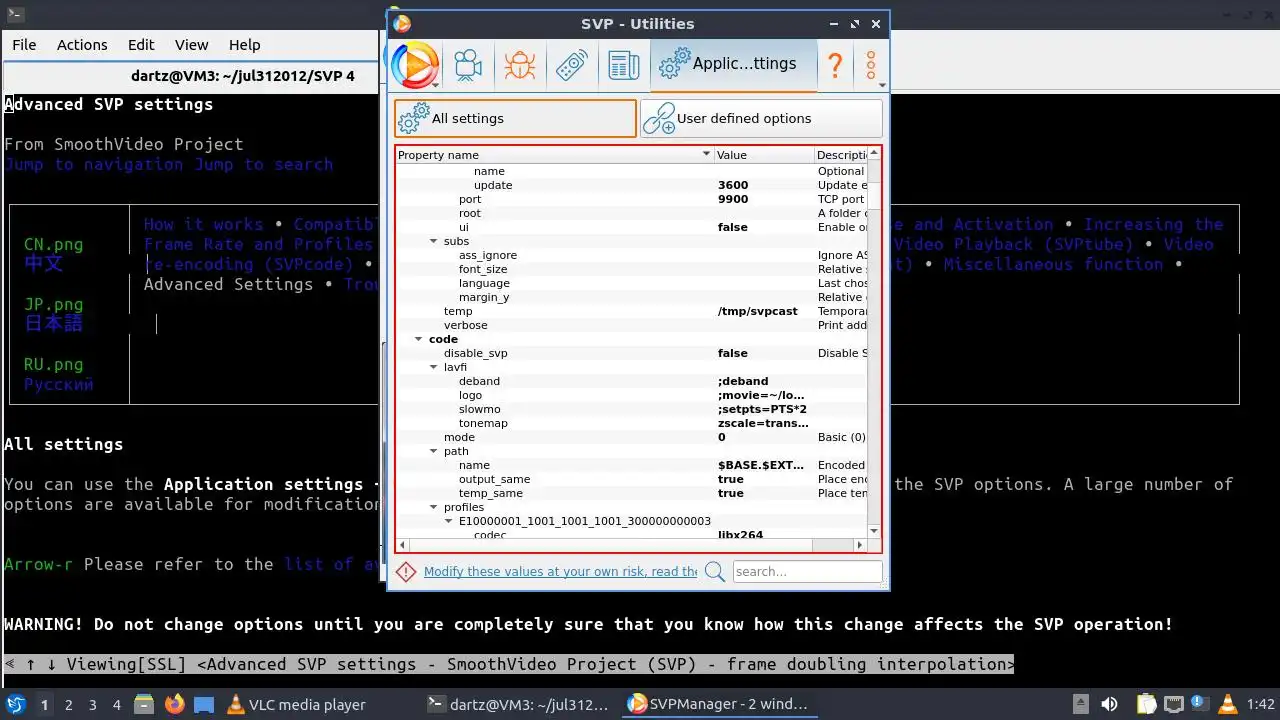The width and height of the screenshot is (1280, 720).
Task: Click the $BASE.$EXT value cell
Action: point(762,465)
